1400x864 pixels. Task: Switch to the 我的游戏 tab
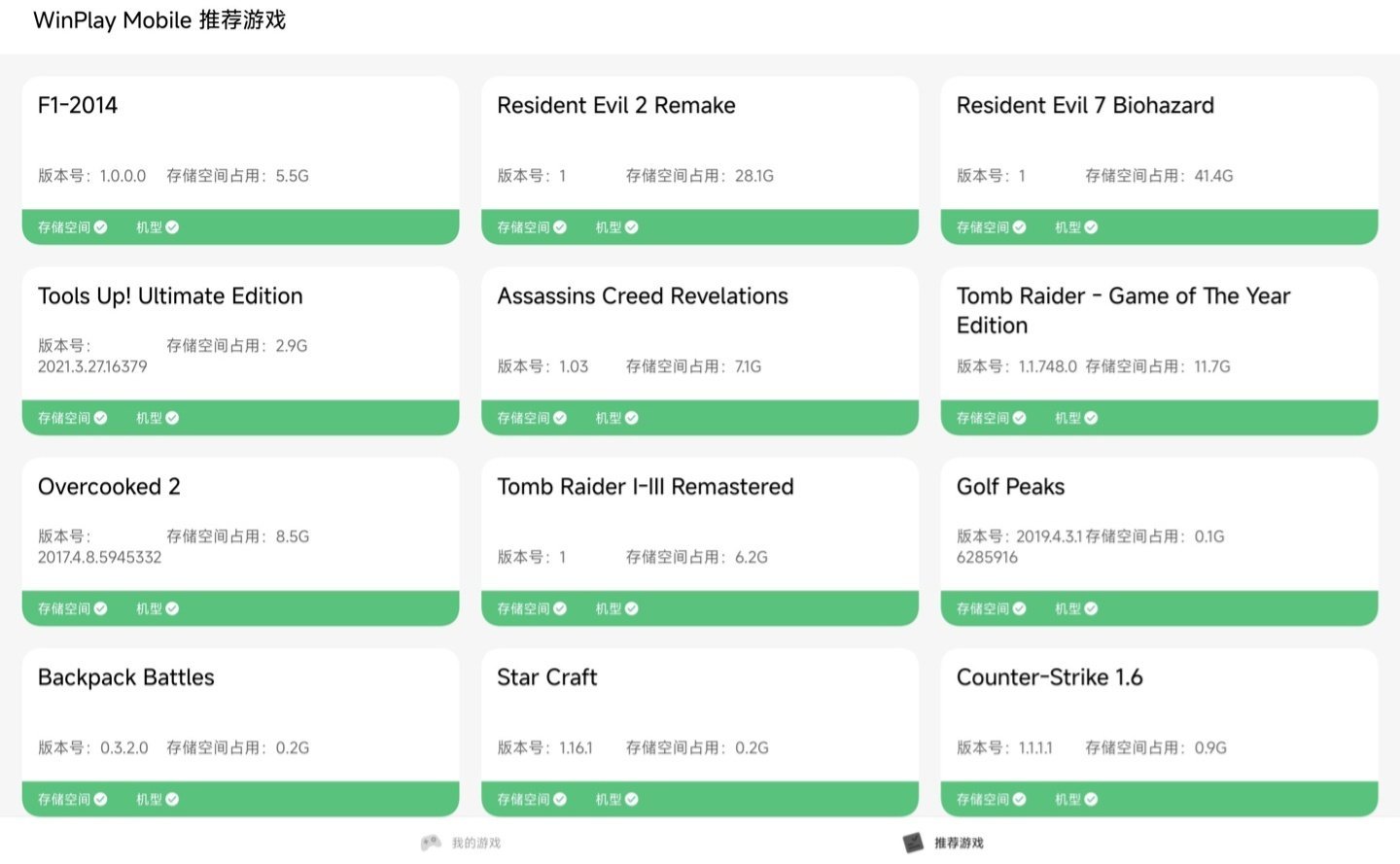tap(475, 843)
